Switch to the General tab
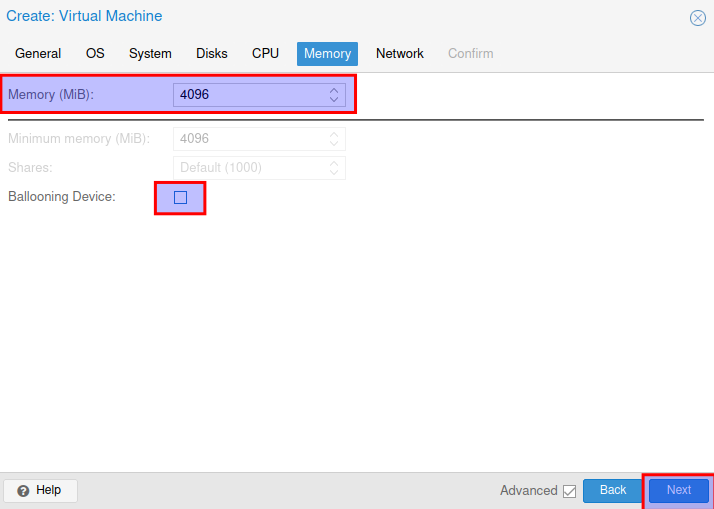714x509 pixels. [x=38, y=54]
